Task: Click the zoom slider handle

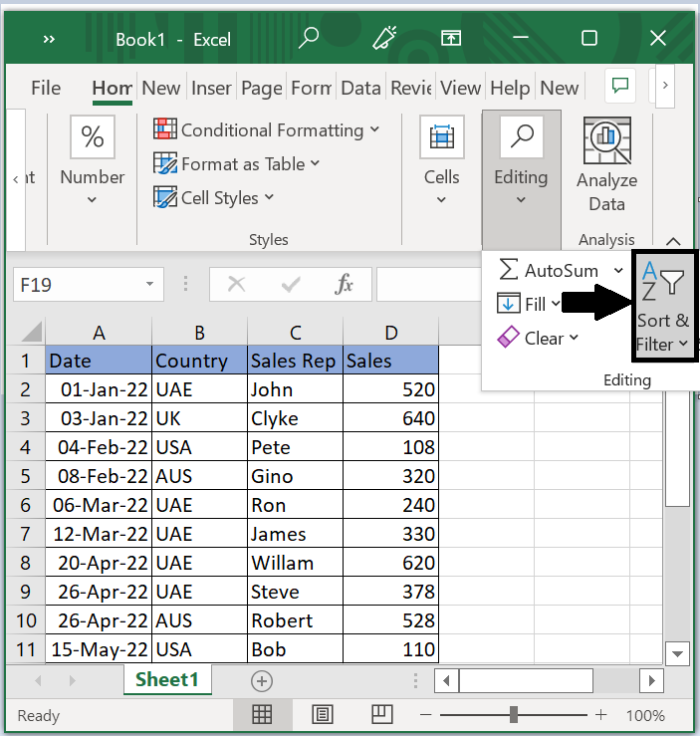Action: pyautogui.click(x=514, y=714)
